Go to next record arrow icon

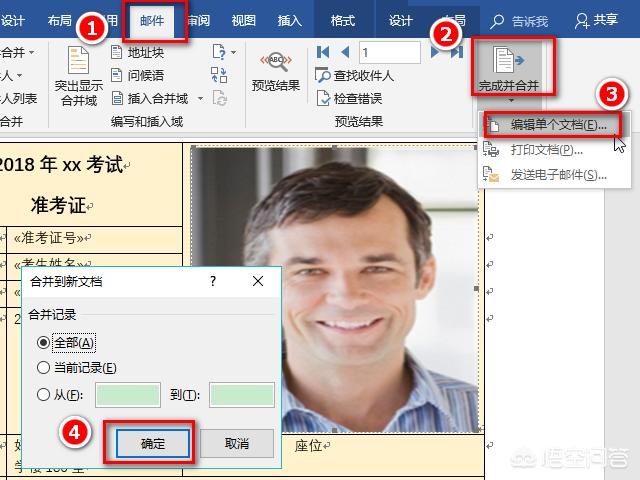[434, 52]
